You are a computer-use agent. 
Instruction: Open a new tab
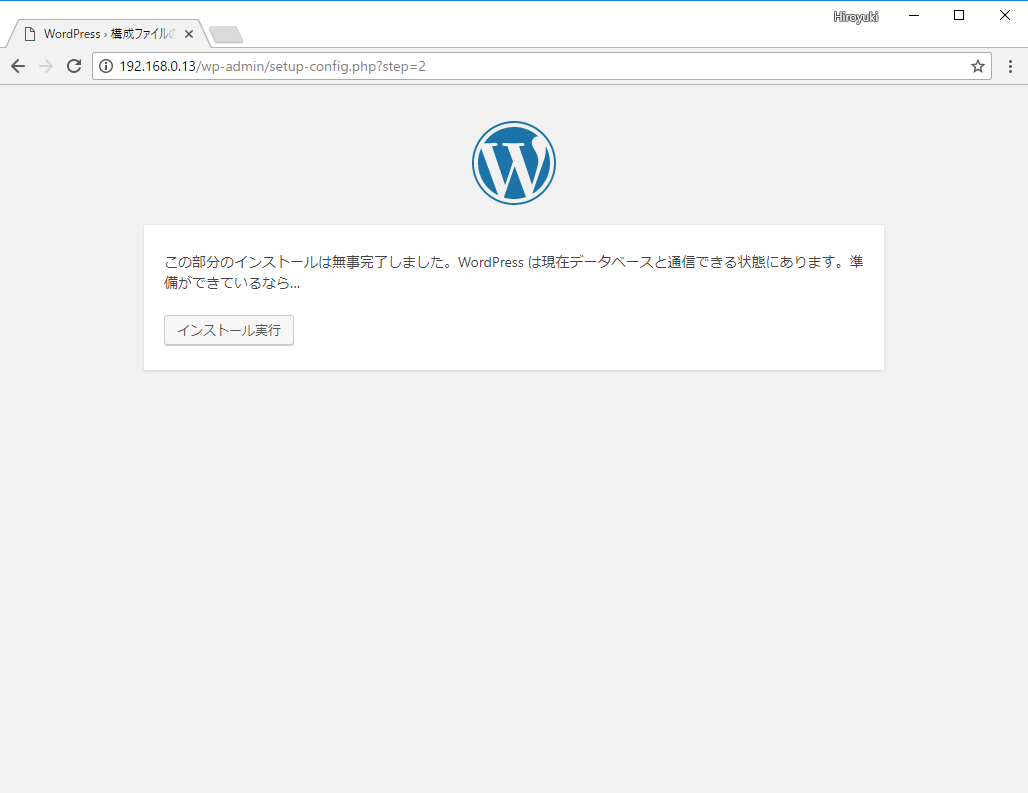tap(226, 35)
